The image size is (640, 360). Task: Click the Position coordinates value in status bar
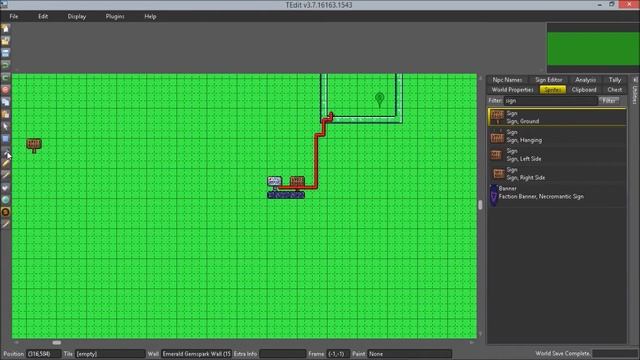tap(43, 354)
